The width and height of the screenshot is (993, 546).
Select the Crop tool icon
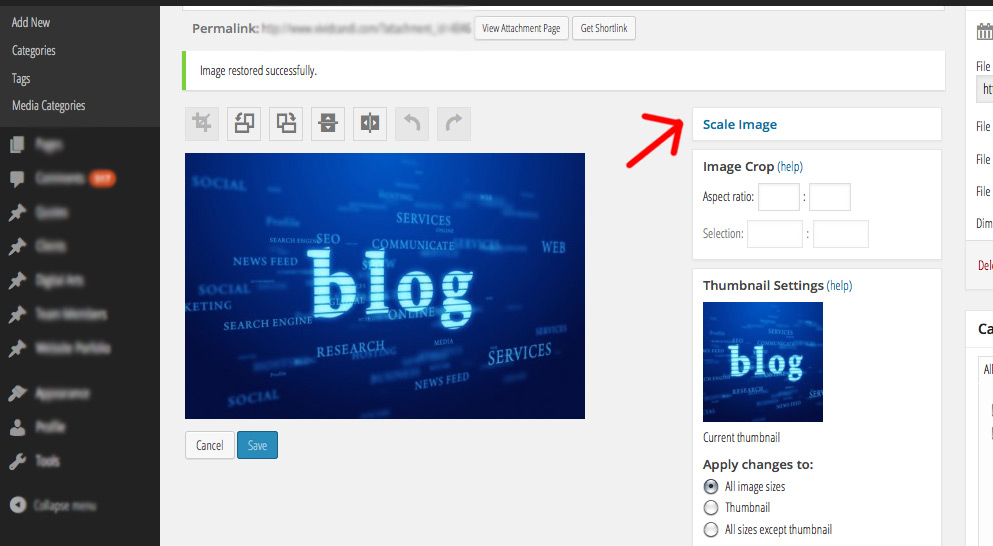click(202, 123)
